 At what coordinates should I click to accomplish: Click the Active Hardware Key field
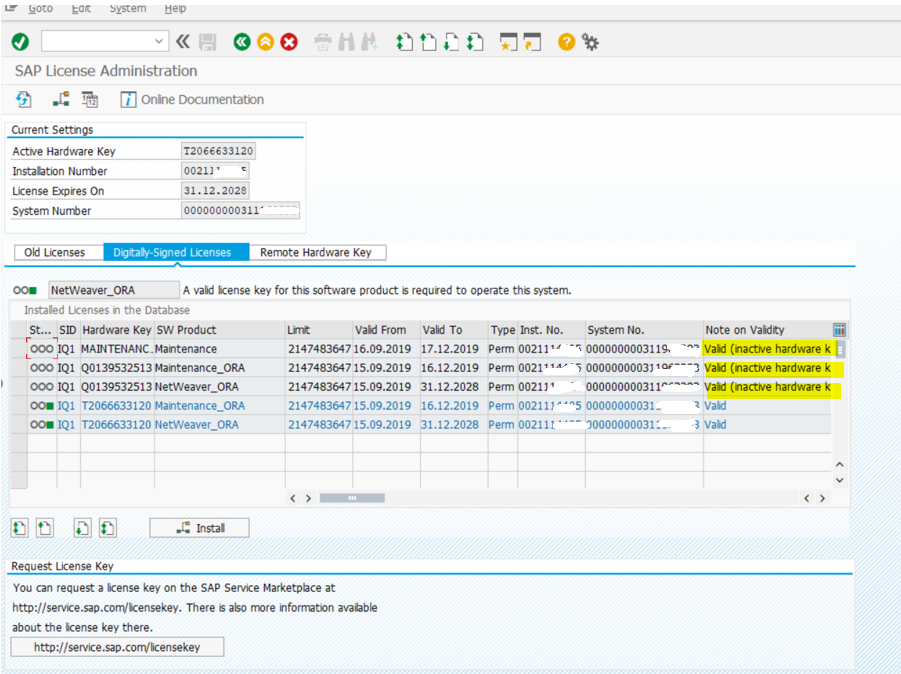(x=218, y=151)
